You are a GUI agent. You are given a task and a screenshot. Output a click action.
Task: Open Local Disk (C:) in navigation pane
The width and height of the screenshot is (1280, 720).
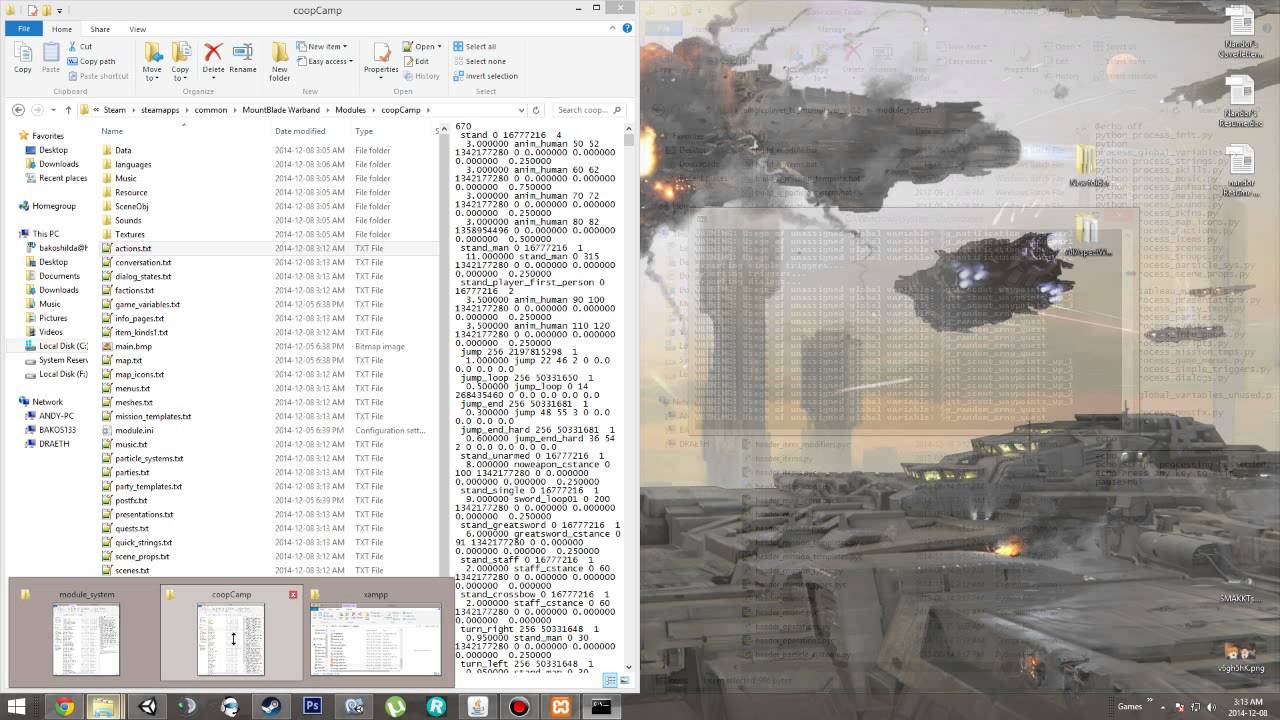point(55,346)
